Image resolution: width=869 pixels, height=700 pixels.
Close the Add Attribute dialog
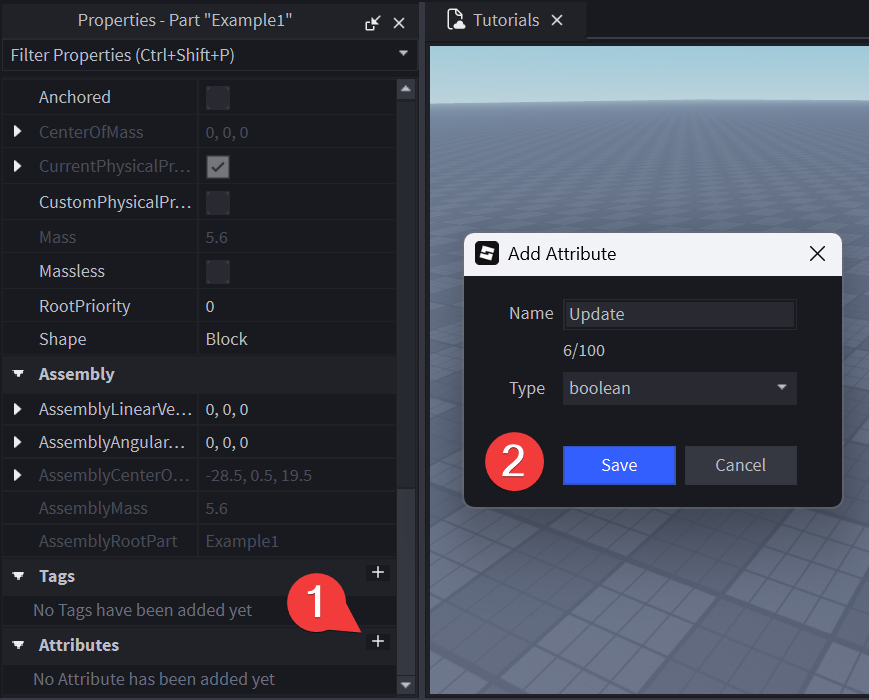coord(817,254)
